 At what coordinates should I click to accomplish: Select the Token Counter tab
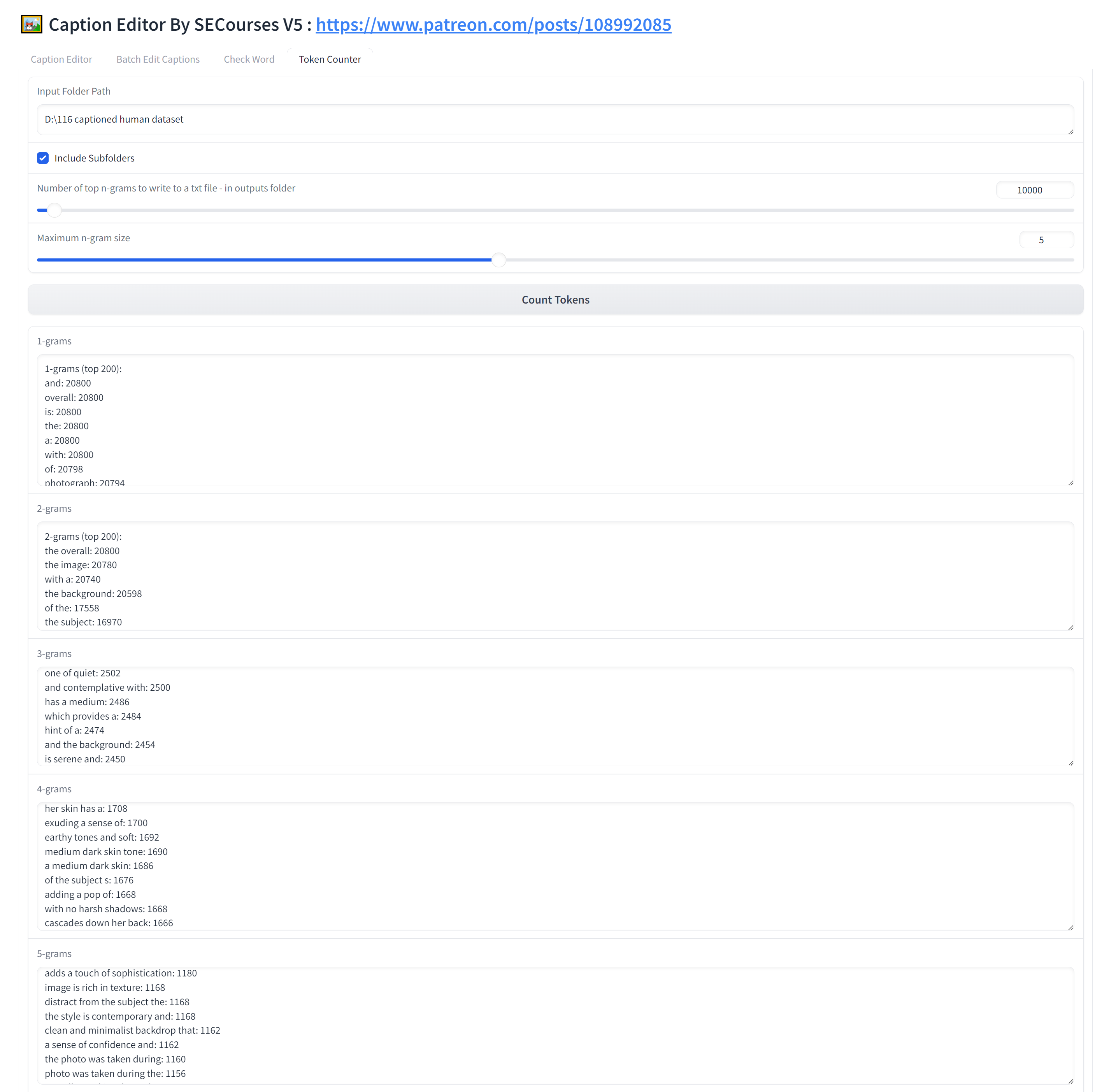click(329, 60)
